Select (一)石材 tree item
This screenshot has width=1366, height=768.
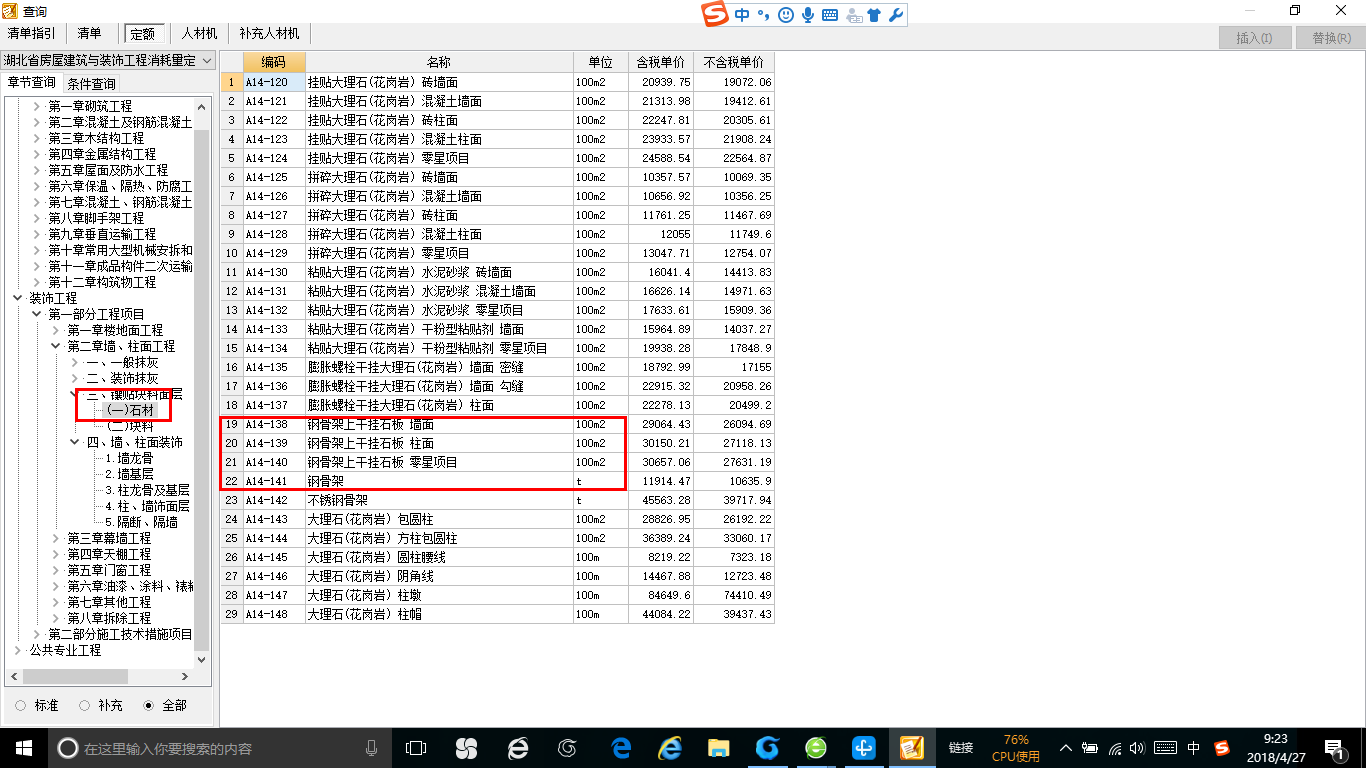tap(130, 410)
